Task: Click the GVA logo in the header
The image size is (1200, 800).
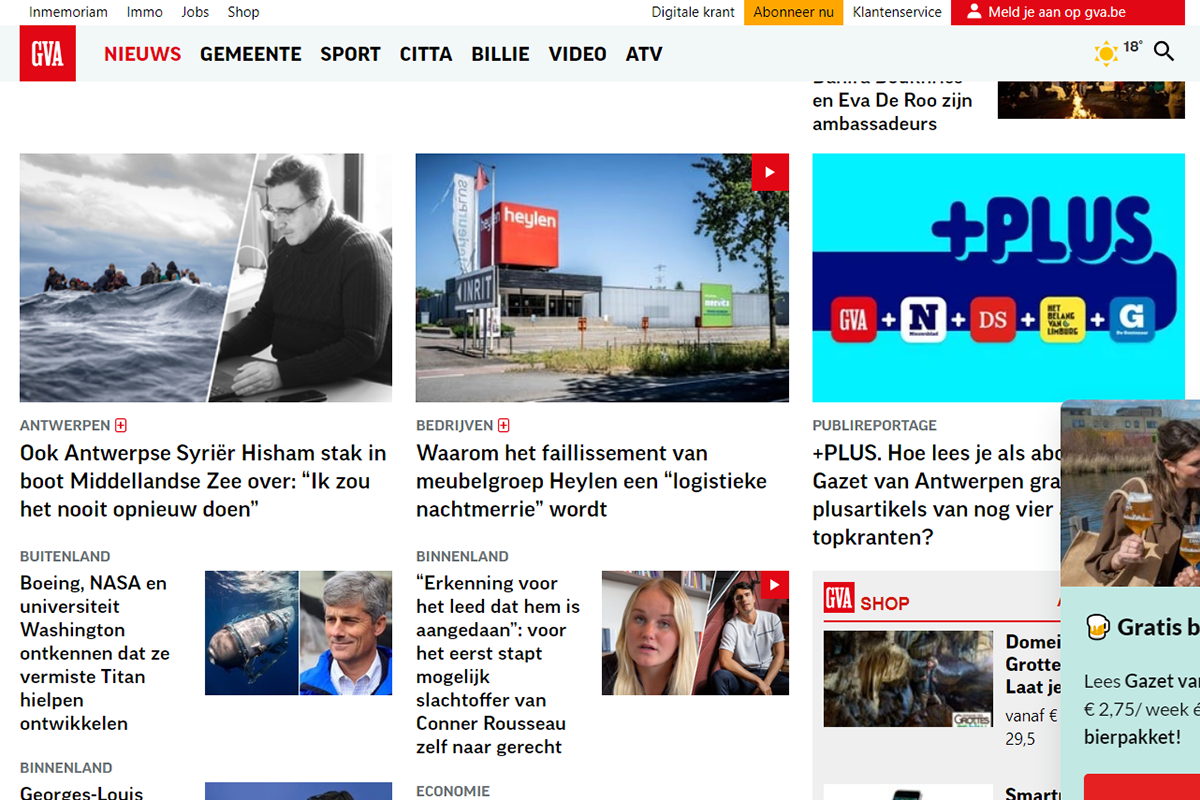Action: click(48, 53)
